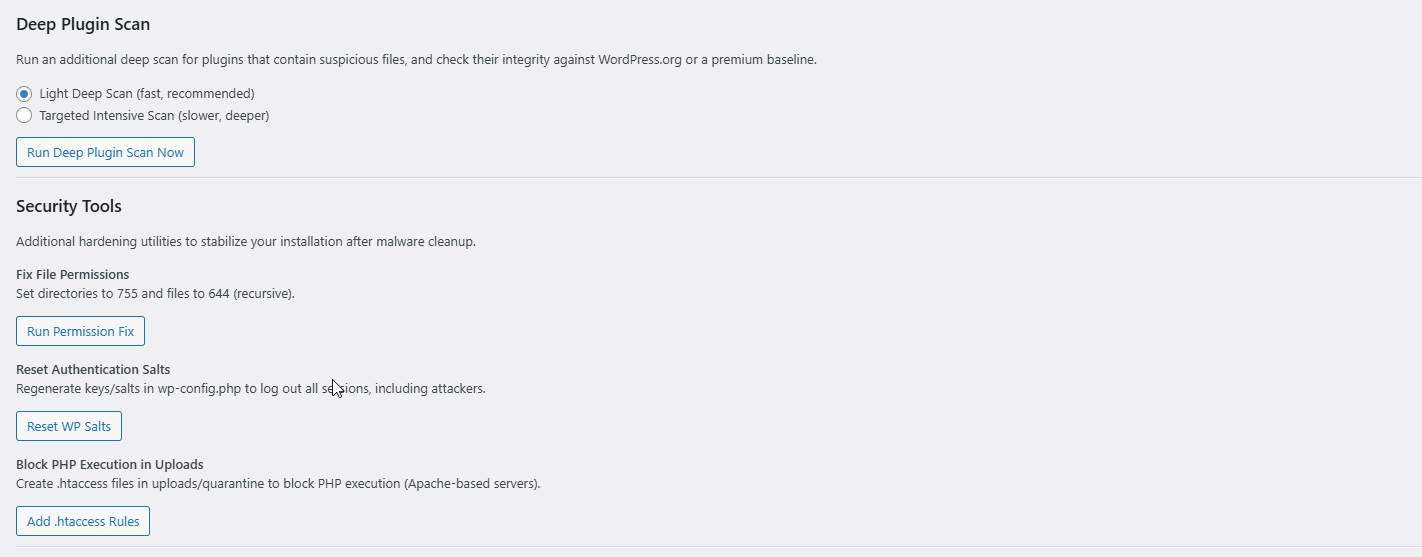Click the "Targeted Intensive Scan (slower, deeper)" label
Screen dimensions: 1422x557
154,115
